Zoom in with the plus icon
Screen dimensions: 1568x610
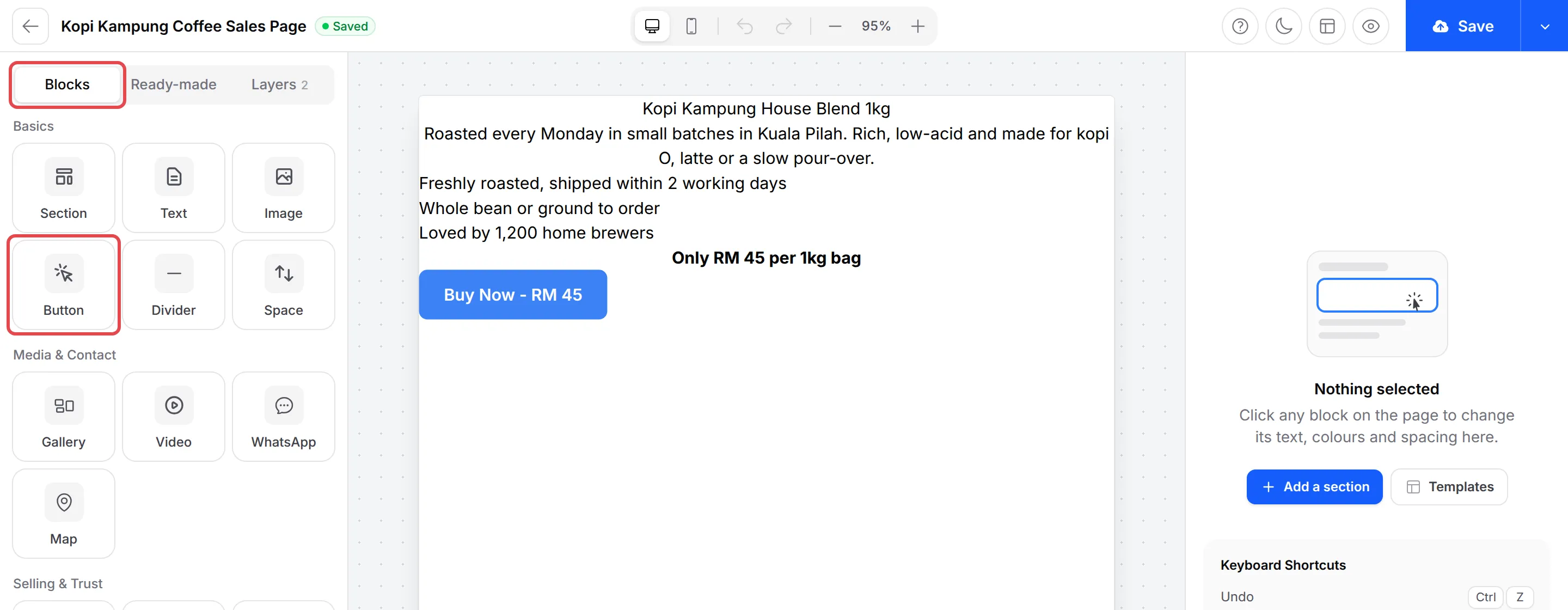coord(917,26)
